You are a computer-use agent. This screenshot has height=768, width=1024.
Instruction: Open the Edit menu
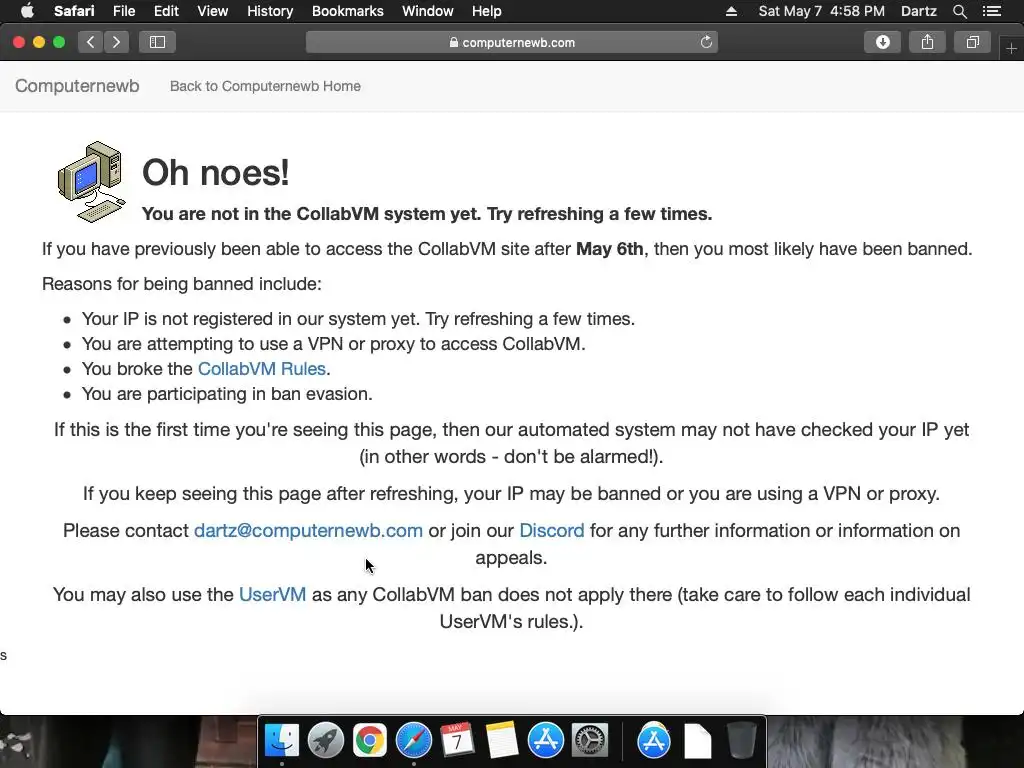(x=166, y=11)
